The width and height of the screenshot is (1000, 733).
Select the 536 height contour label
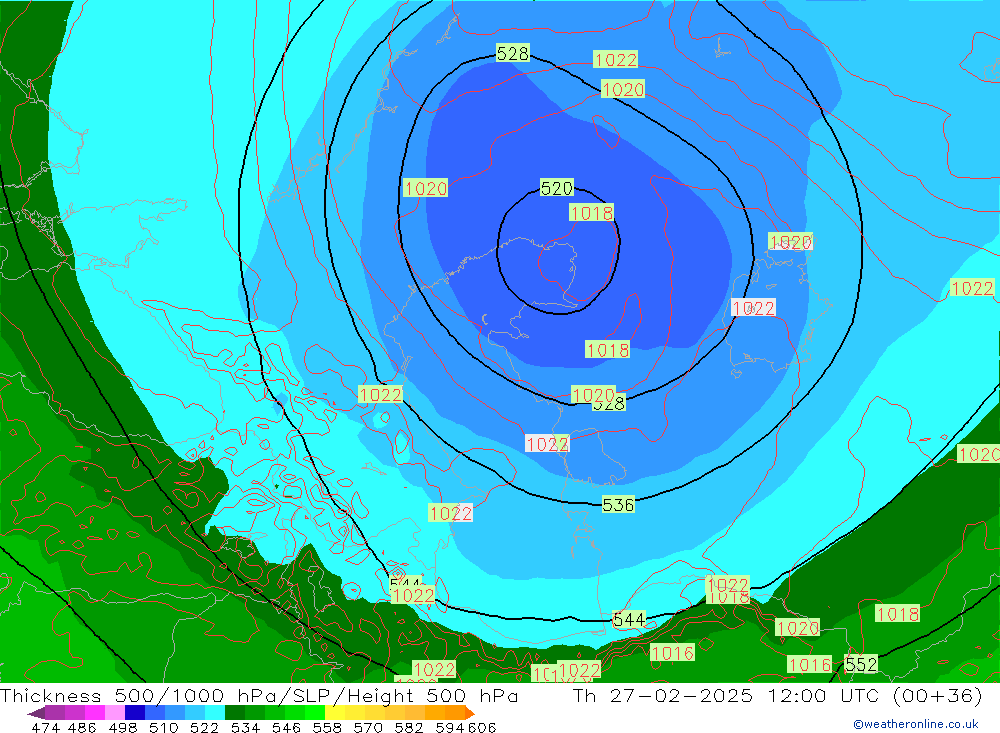tap(618, 505)
